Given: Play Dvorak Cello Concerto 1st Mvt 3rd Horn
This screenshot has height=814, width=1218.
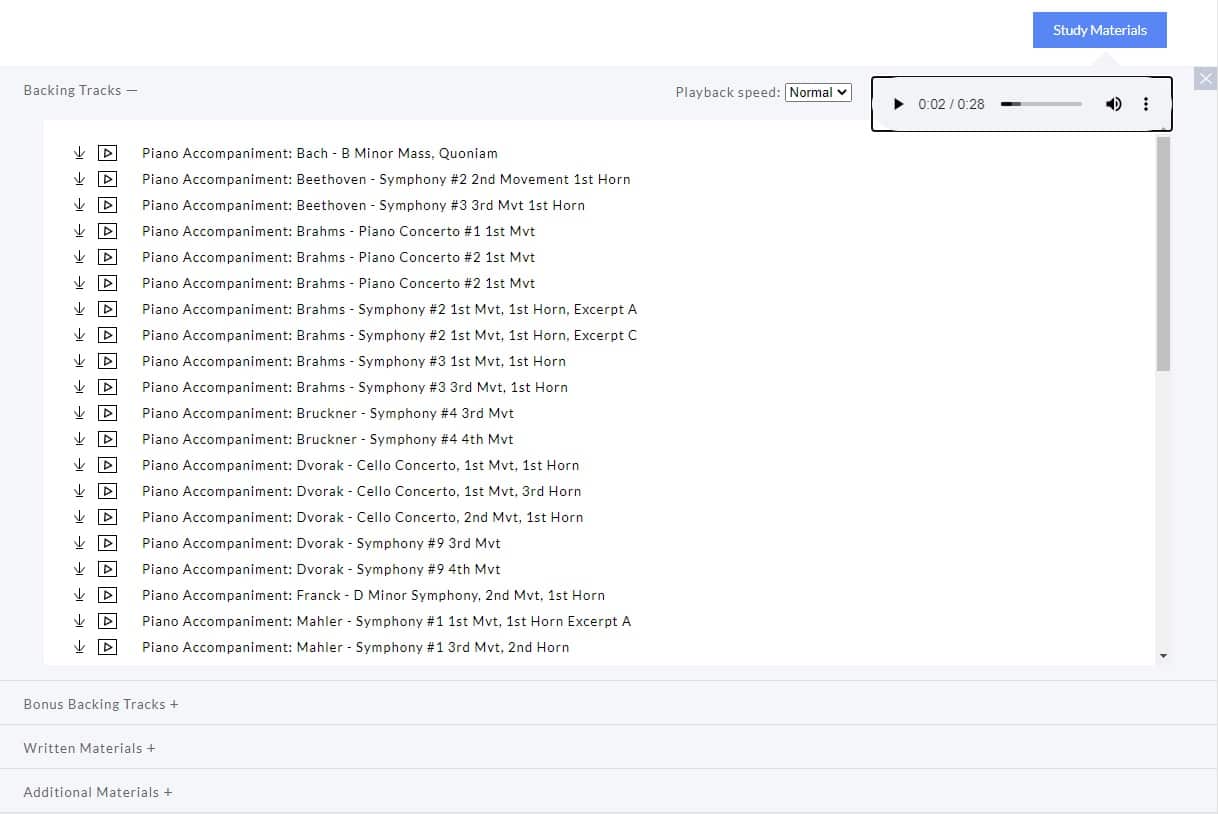Looking at the screenshot, I should click(x=107, y=491).
